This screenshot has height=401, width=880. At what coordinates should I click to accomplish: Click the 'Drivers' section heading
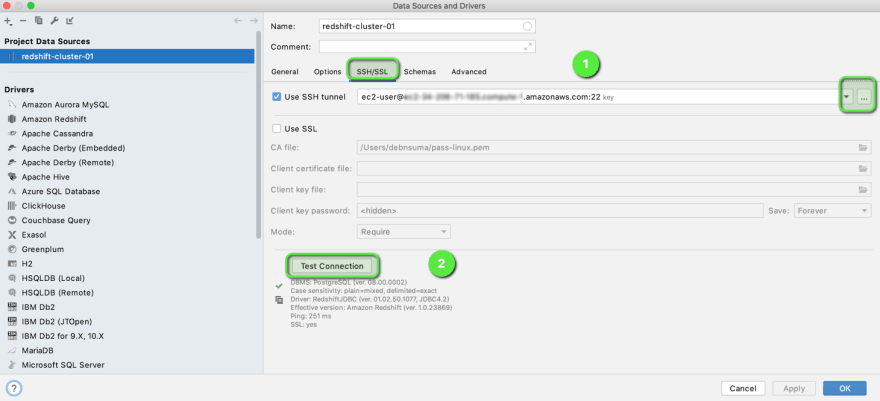point(19,90)
